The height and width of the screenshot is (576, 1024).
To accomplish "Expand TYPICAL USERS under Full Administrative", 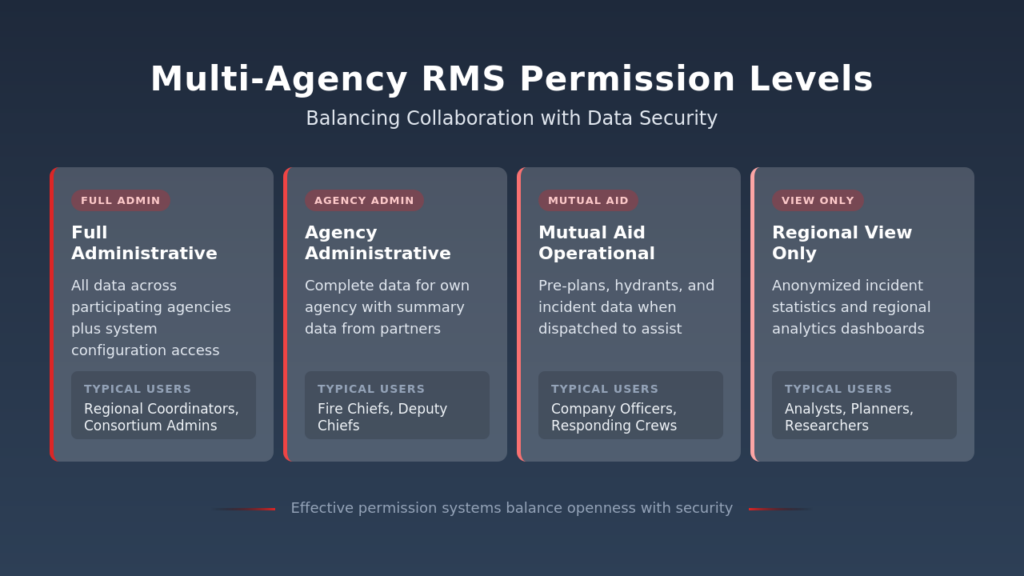I will pos(163,405).
